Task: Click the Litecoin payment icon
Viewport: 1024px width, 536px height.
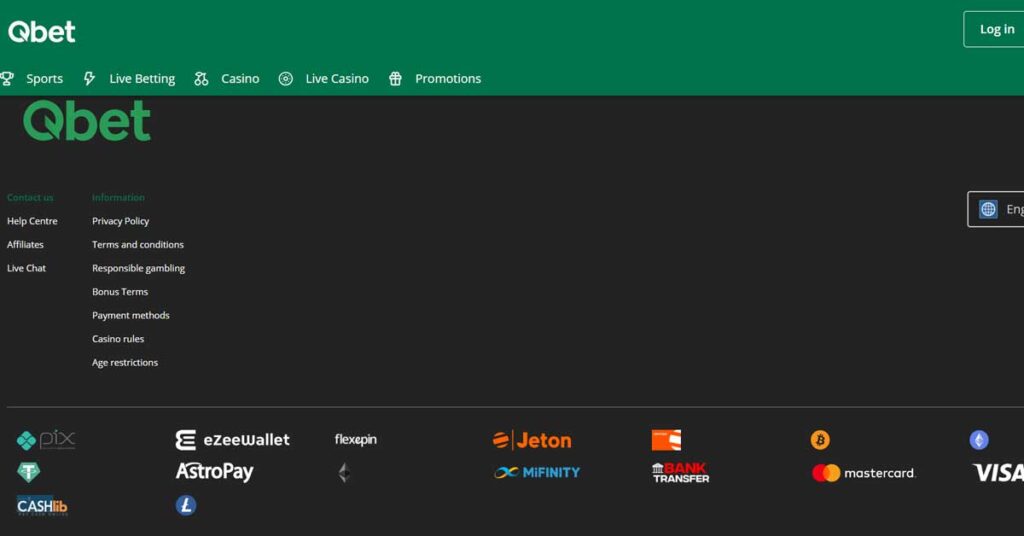Action: [186, 505]
